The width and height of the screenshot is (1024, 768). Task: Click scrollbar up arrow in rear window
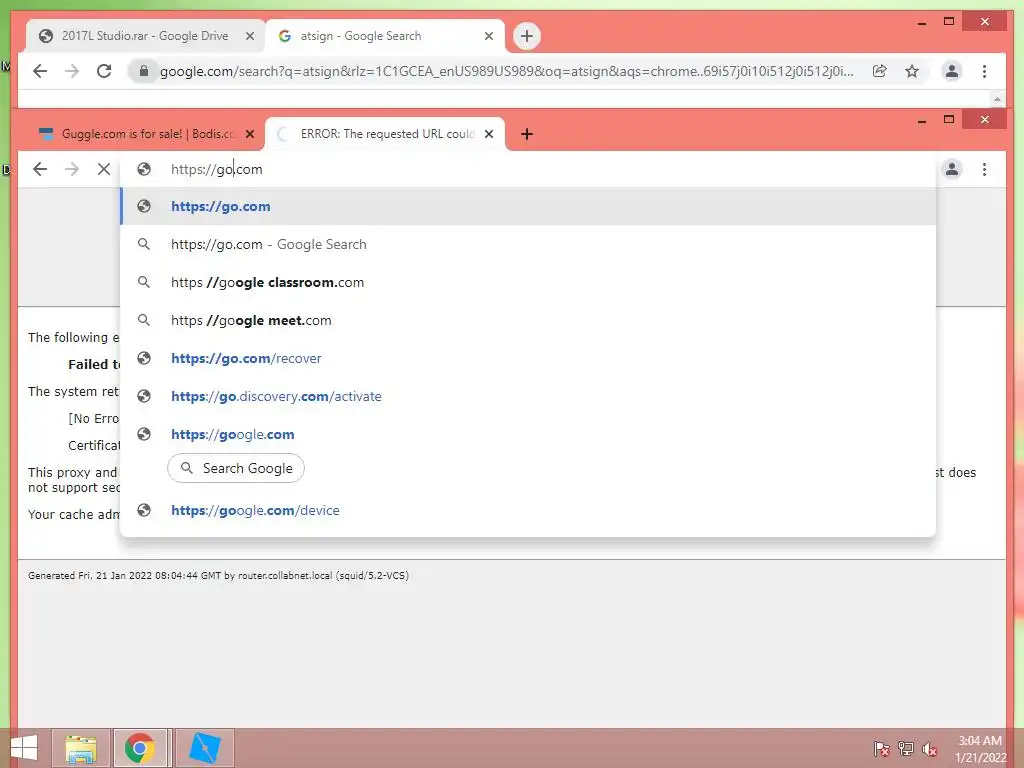pyautogui.click(x=997, y=99)
